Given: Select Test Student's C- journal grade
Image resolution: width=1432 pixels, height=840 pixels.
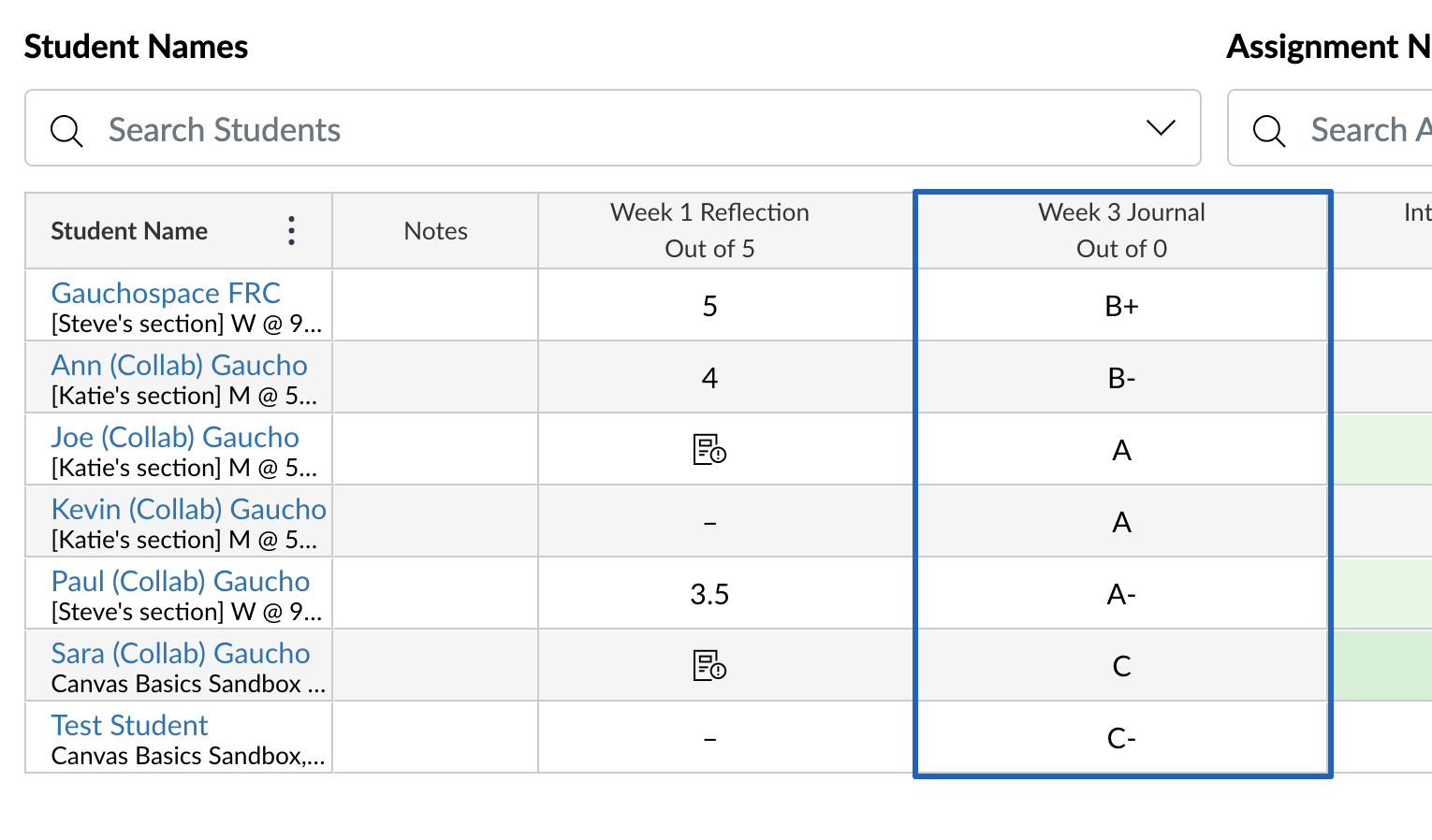Looking at the screenshot, I should coord(1122,737).
